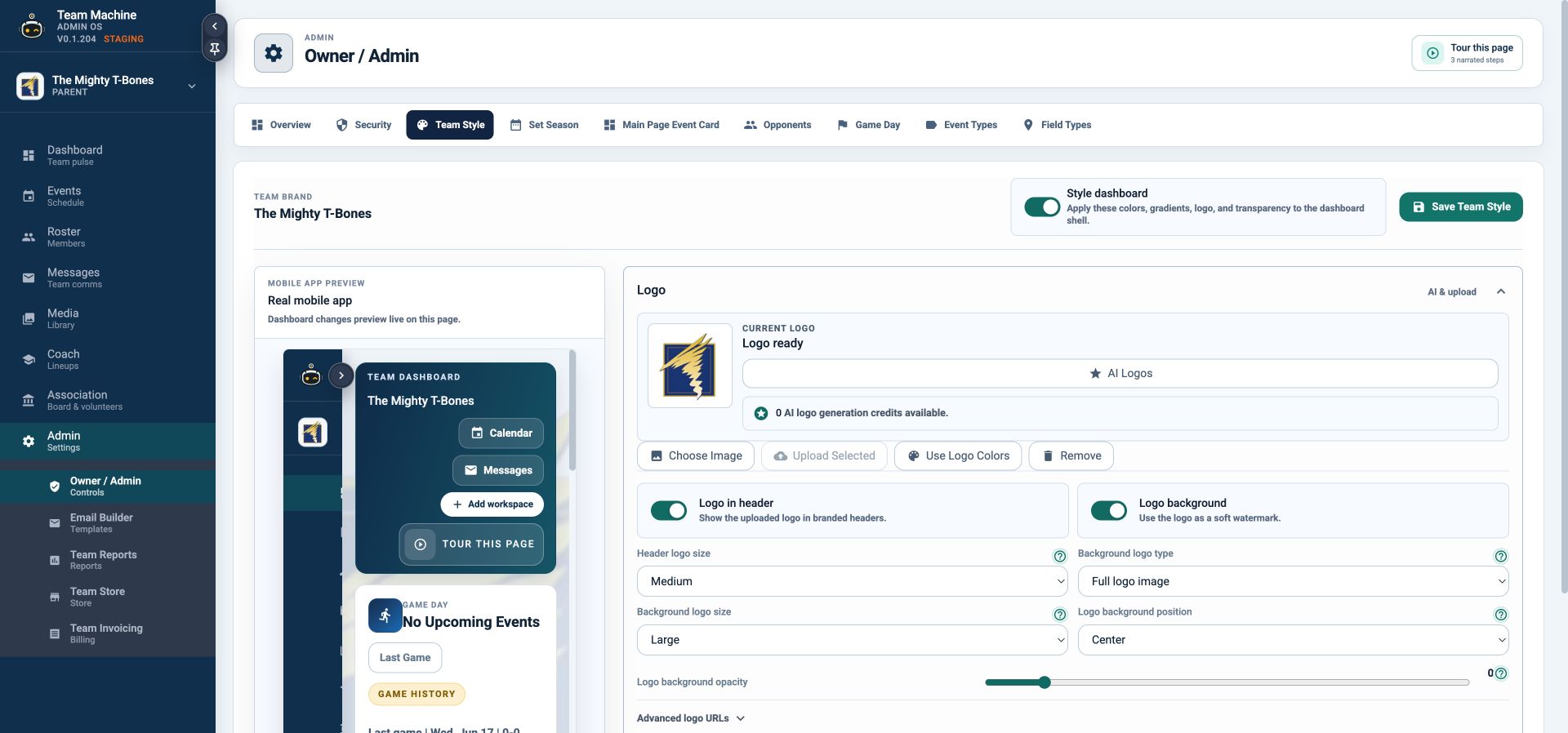The image size is (1568, 733).
Task: Toggle Logo in header switch
Action: tap(669, 511)
